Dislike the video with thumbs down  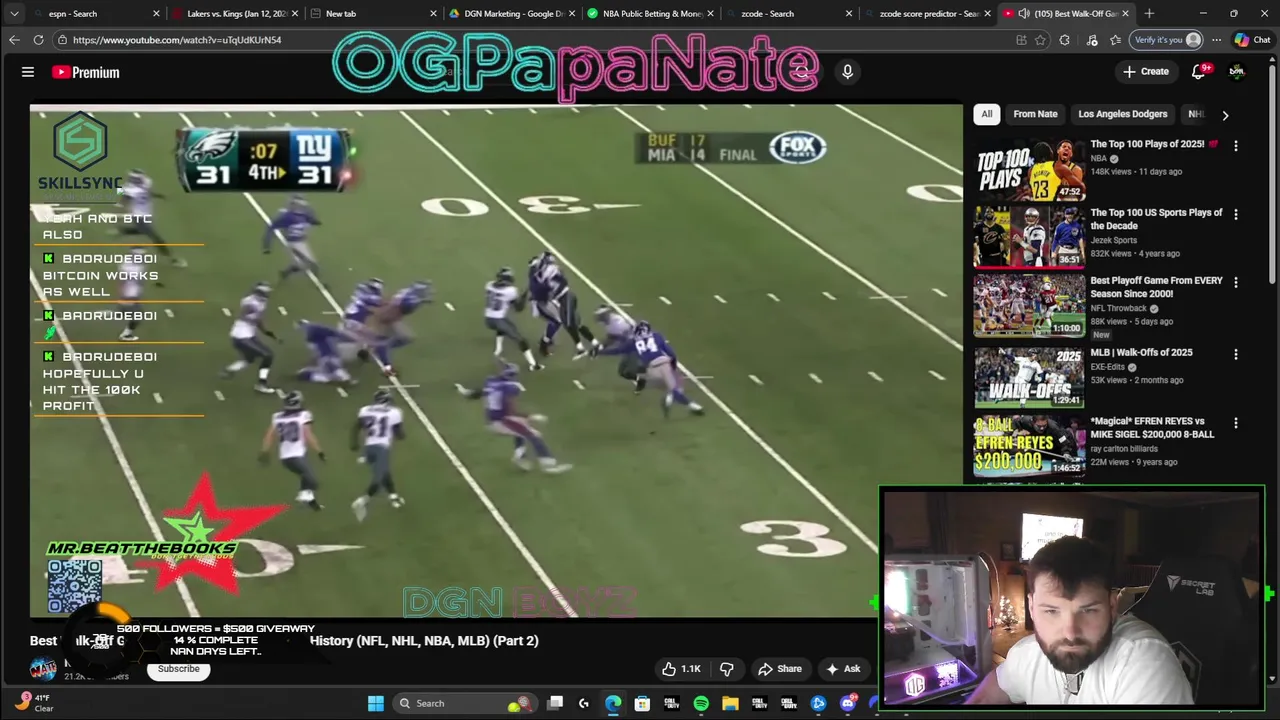point(727,669)
